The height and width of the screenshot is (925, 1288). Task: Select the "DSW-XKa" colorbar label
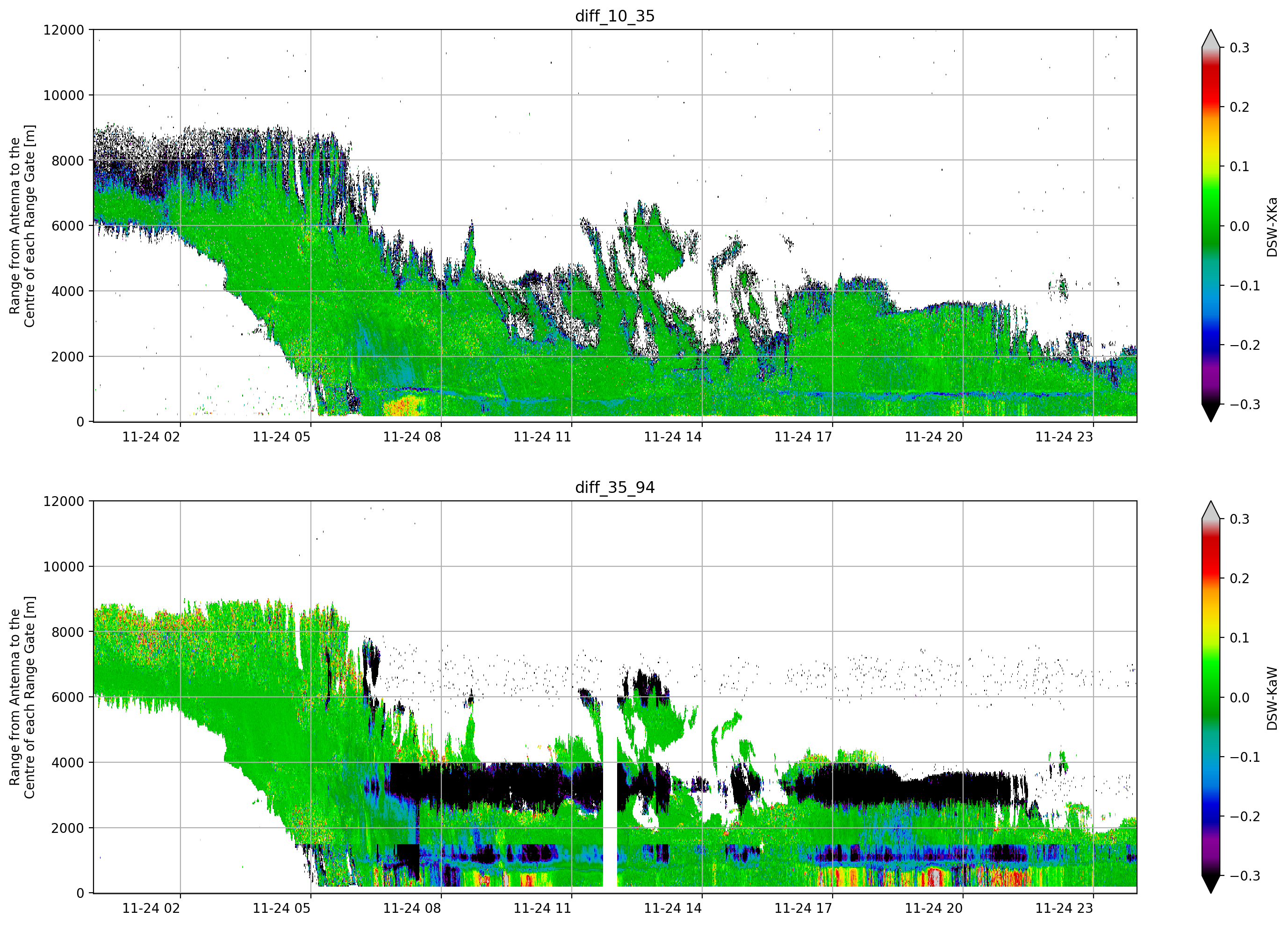(1272, 227)
